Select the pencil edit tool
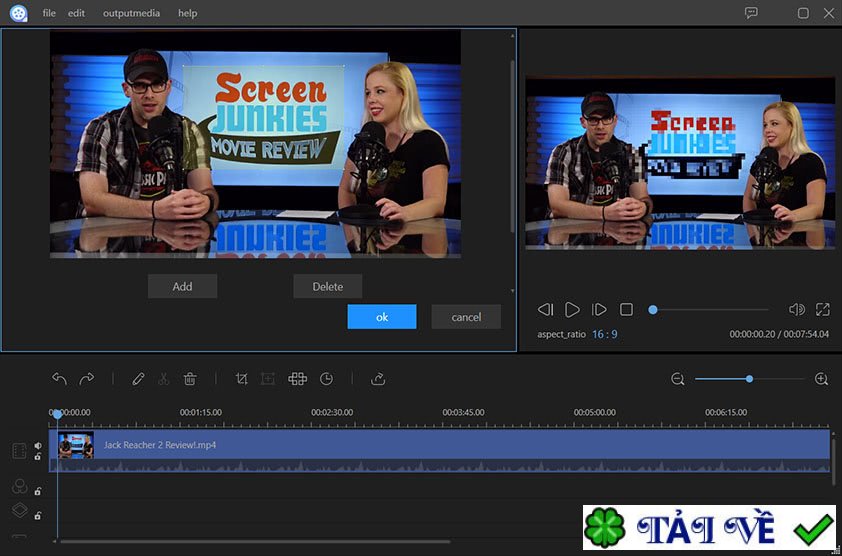The height and width of the screenshot is (556, 842). point(138,379)
